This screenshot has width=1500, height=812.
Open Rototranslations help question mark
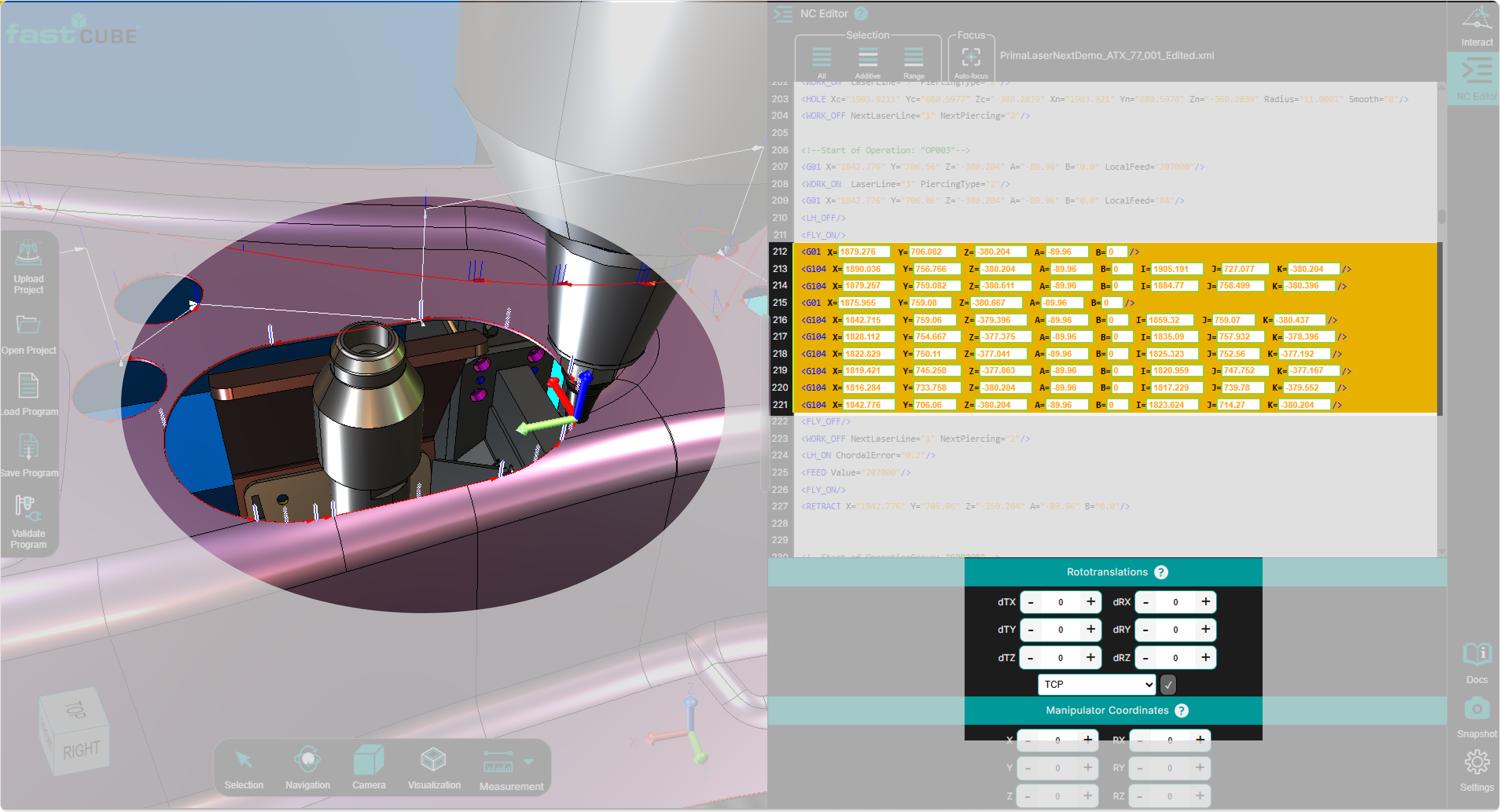coord(1161,572)
